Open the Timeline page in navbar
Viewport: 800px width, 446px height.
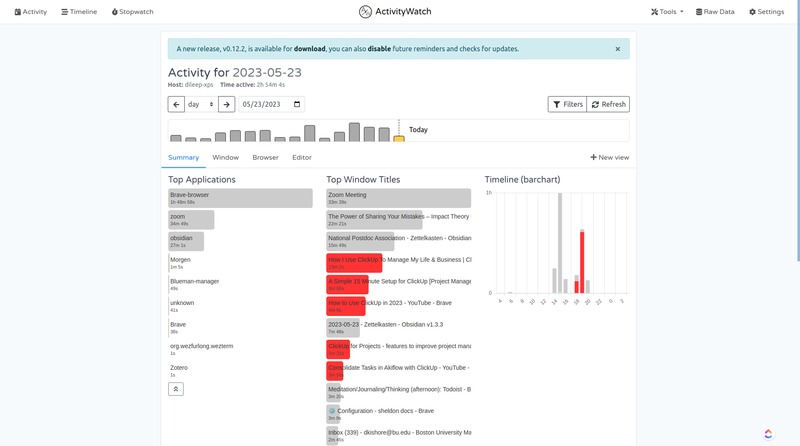[x=79, y=12]
